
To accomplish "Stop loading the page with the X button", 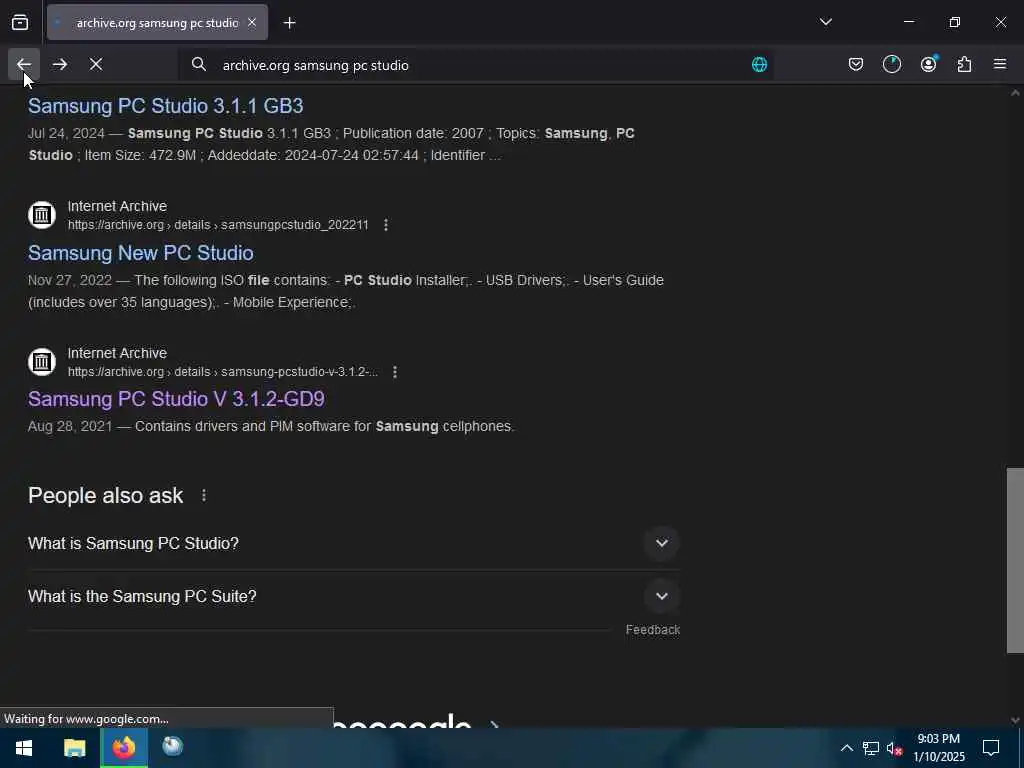I will pos(96,64).
